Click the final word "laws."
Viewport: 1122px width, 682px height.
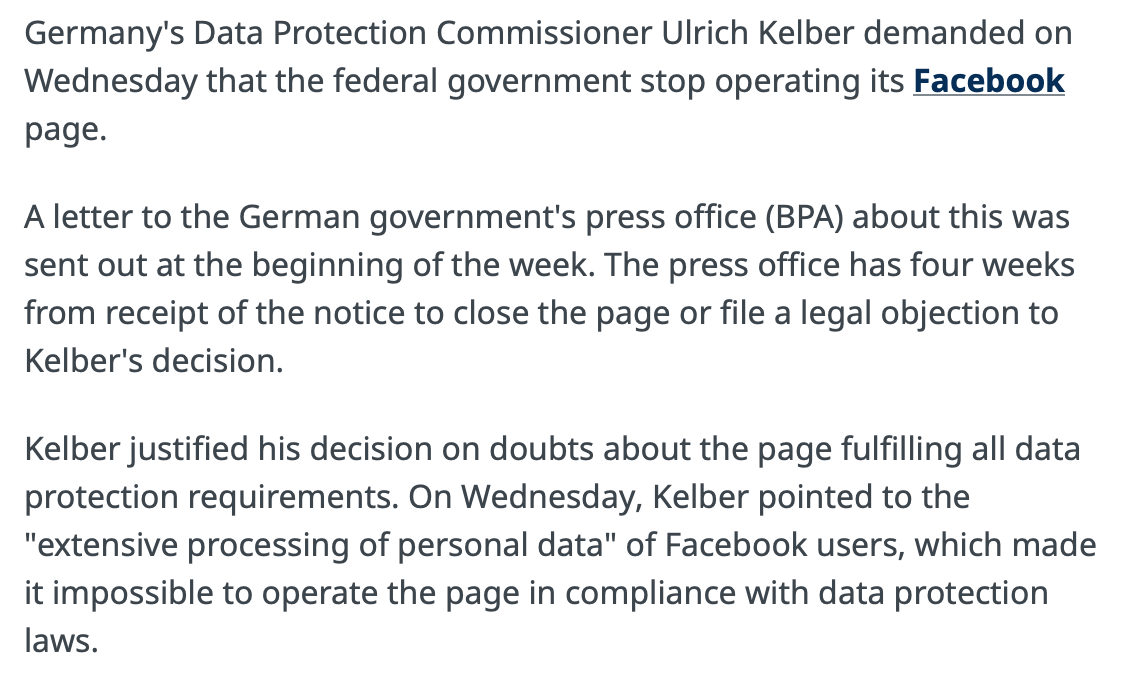(61, 641)
